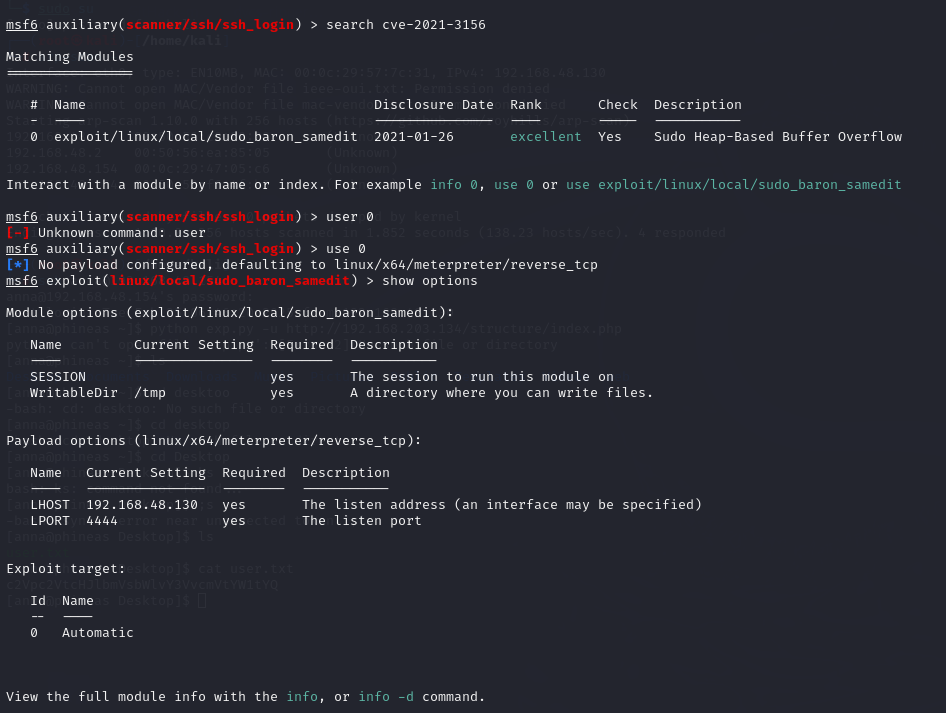Select the 'Module options' heading line
The height and width of the screenshot is (713, 946).
click(229, 313)
